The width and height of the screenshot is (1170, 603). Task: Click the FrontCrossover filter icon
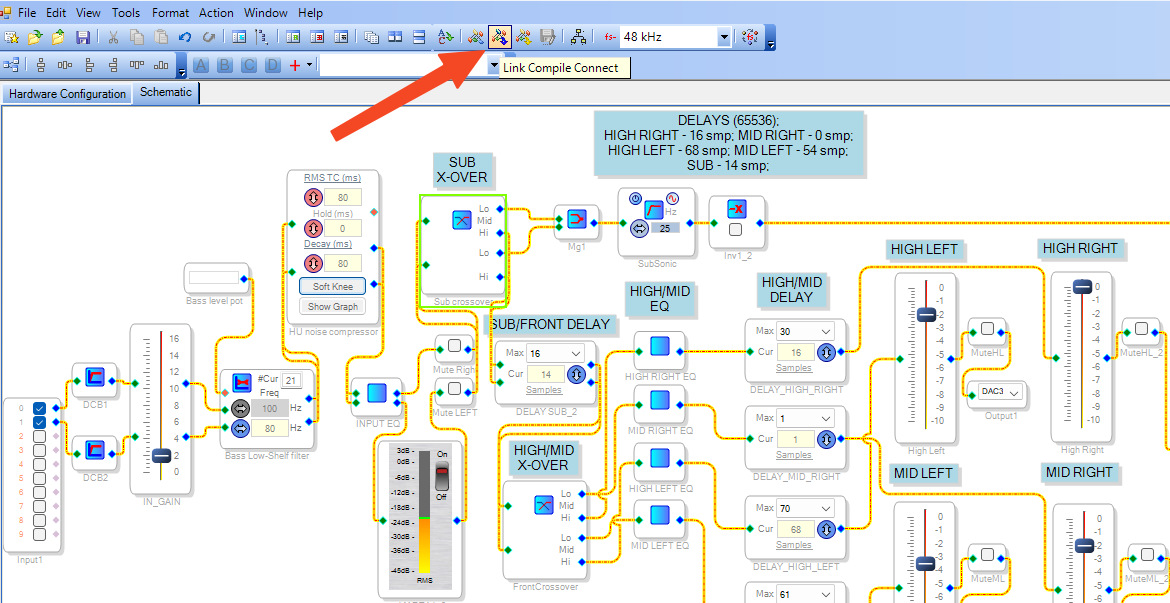(x=544, y=505)
